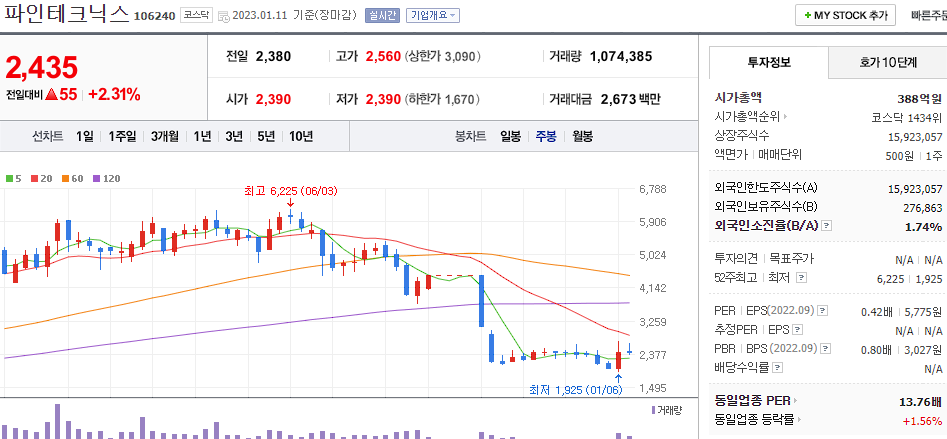
Task: Click the y-axis price label 6,788
Action: tap(653, 189)
